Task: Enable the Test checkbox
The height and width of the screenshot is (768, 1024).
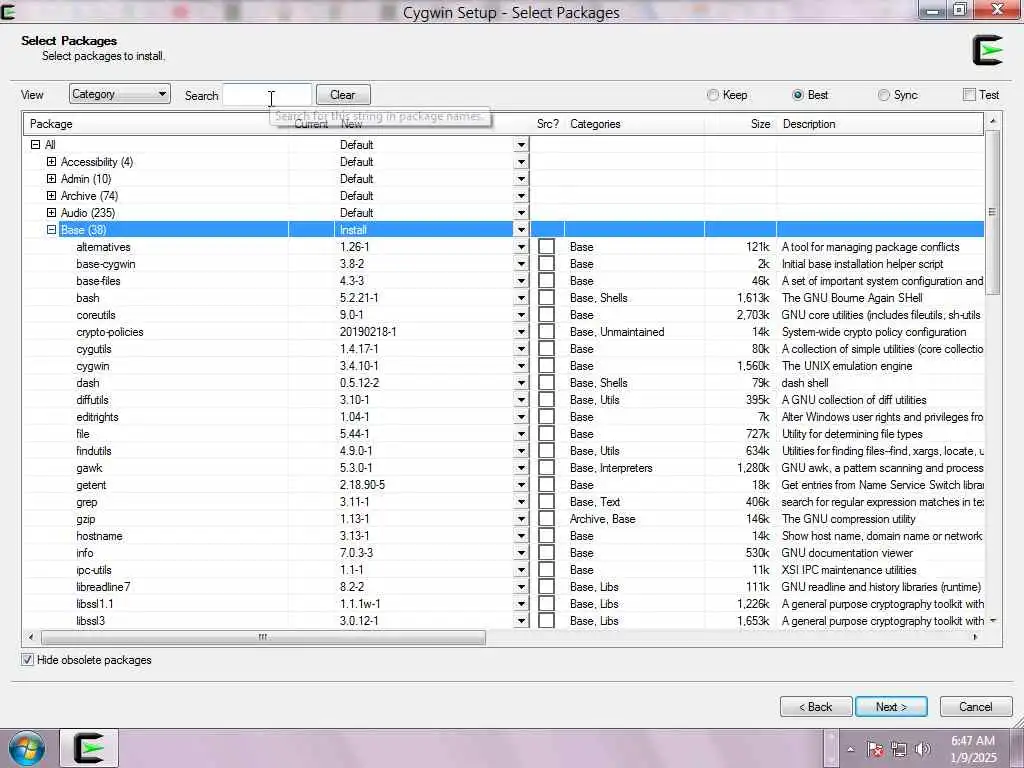Action: click(969, 95)
